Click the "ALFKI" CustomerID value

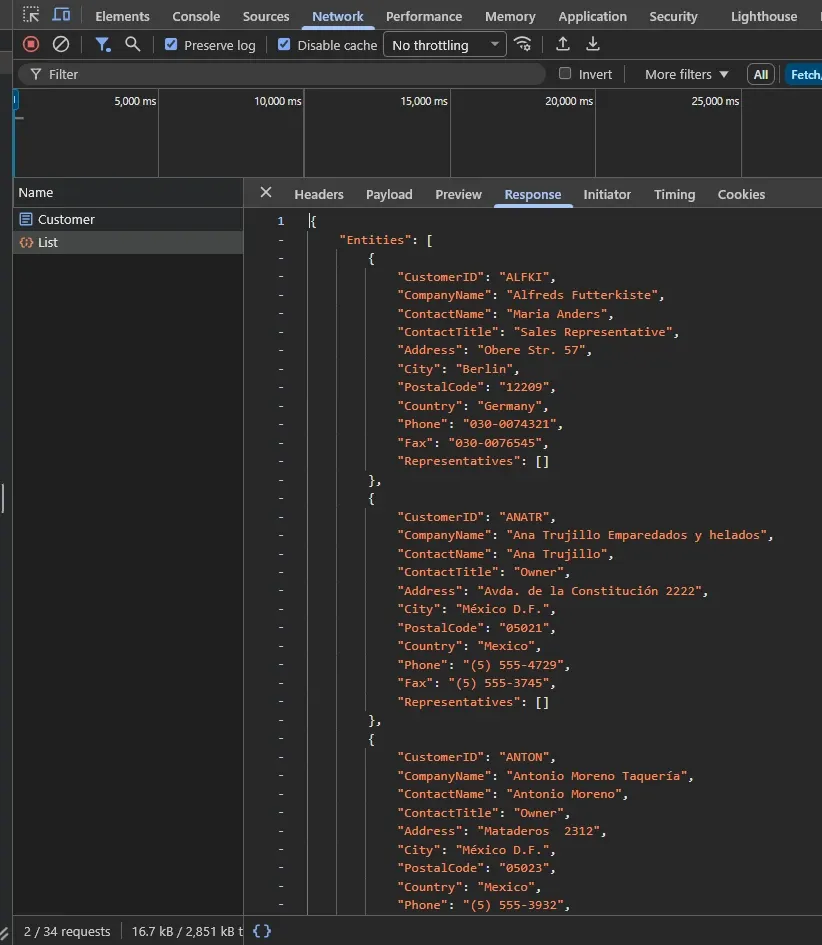[x=524, y=277]
